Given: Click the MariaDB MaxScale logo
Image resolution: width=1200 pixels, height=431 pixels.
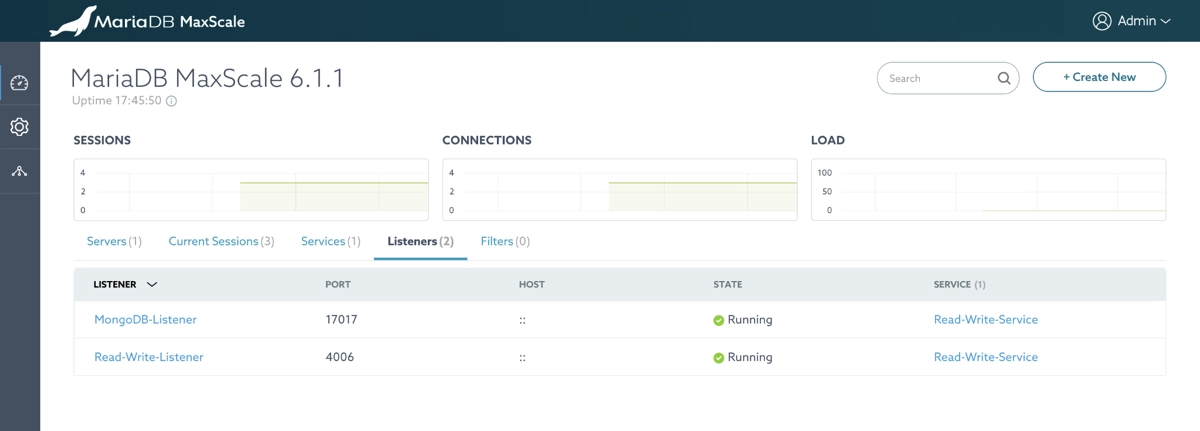Looking at the screenshot, I should 148,21.
